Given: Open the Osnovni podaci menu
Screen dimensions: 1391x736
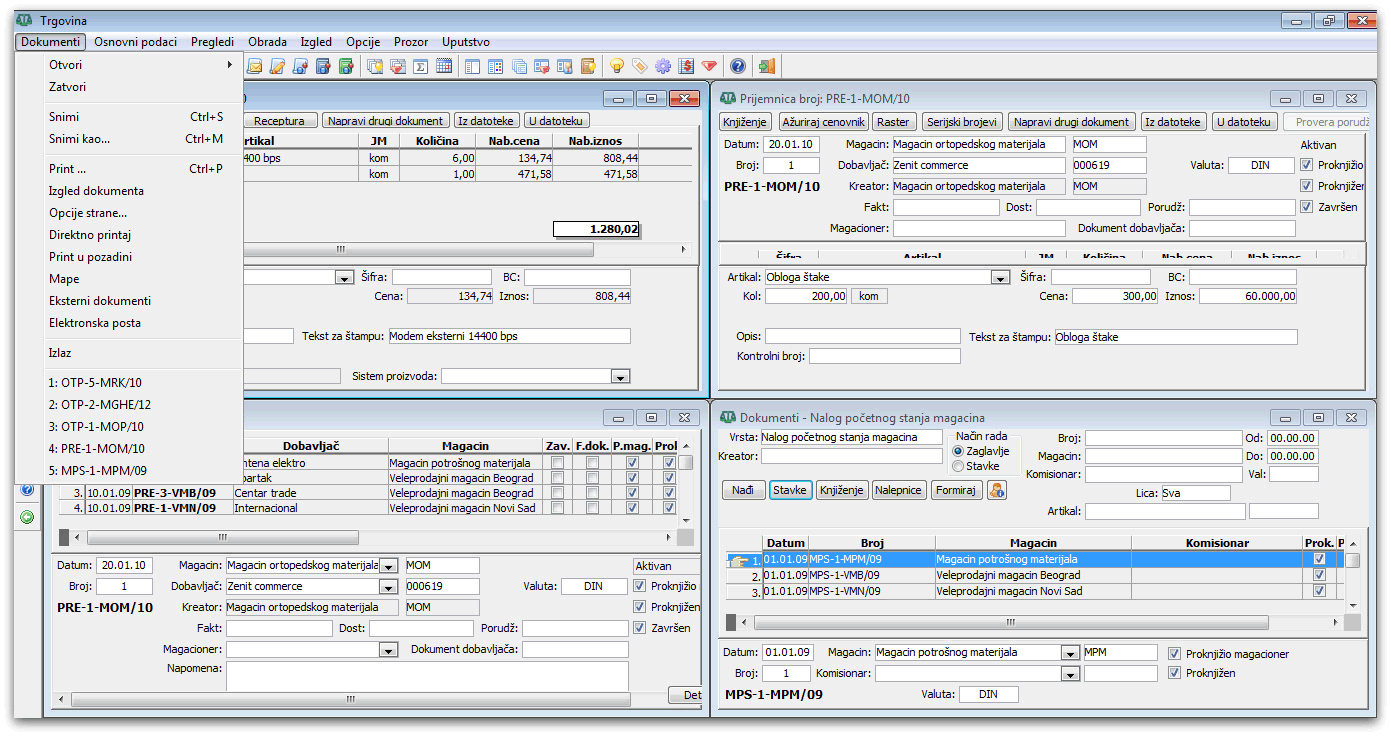Looking at the screenshot, I should (x=135, y=42).
